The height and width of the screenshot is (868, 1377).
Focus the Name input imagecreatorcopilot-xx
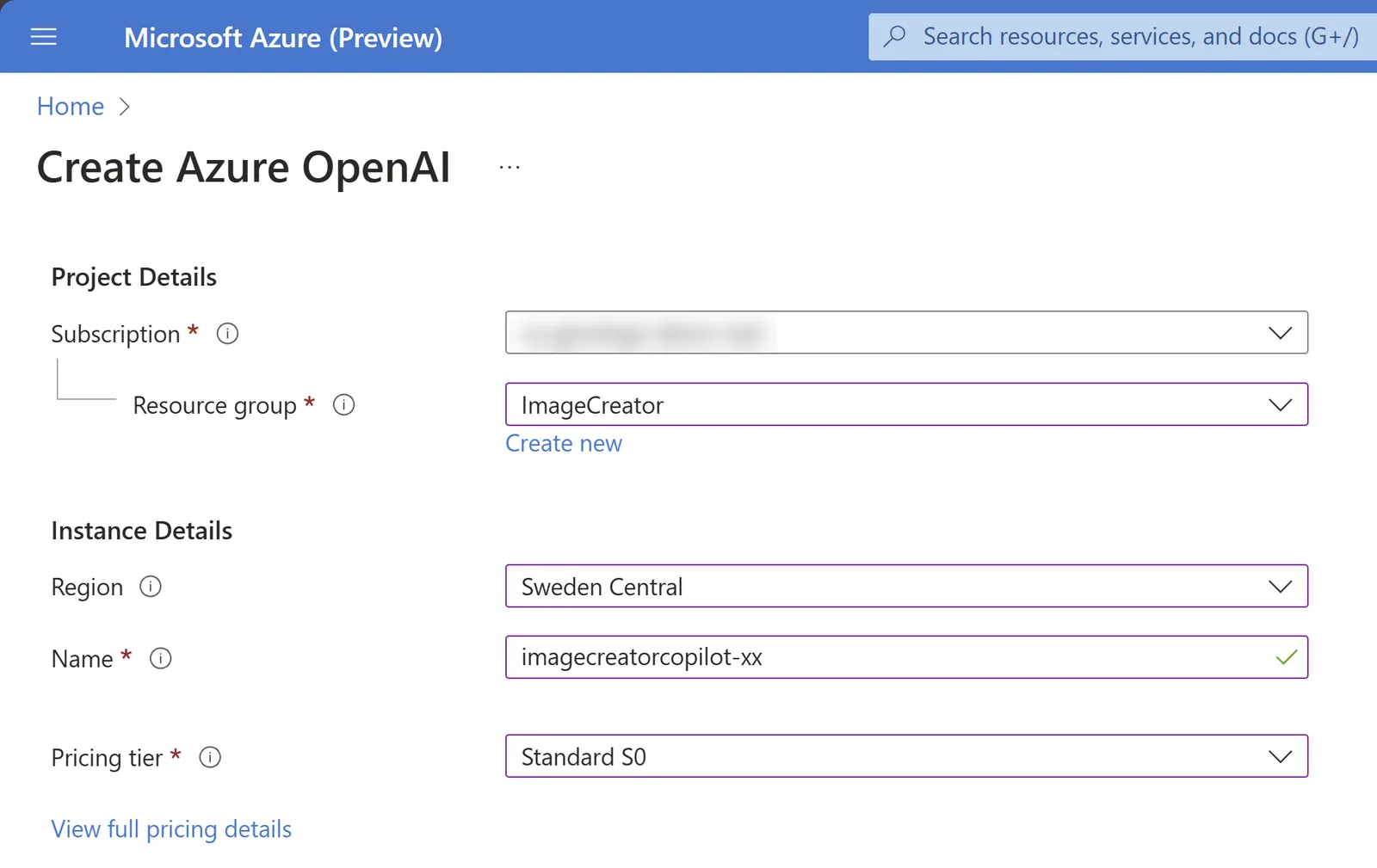tap(906, 657)
